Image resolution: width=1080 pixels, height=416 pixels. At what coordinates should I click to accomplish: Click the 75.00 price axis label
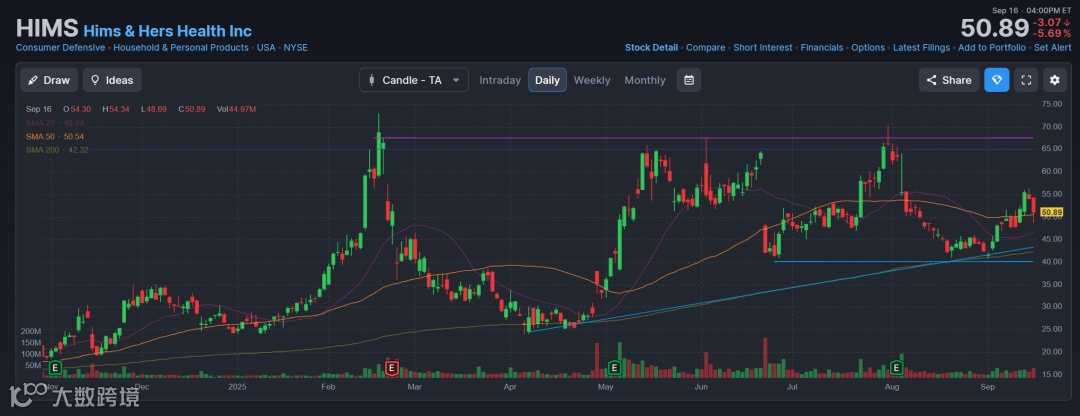[x=1052, y=104]
